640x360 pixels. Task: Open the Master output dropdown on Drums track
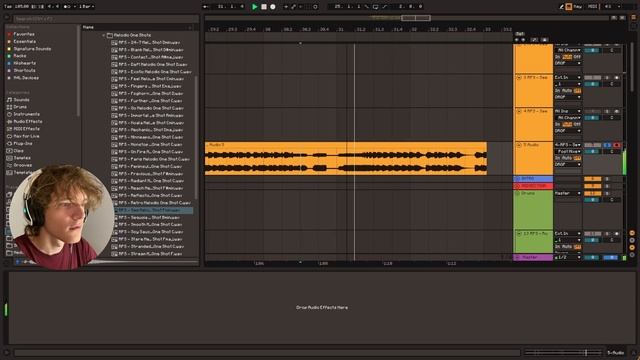click(568, 193)
